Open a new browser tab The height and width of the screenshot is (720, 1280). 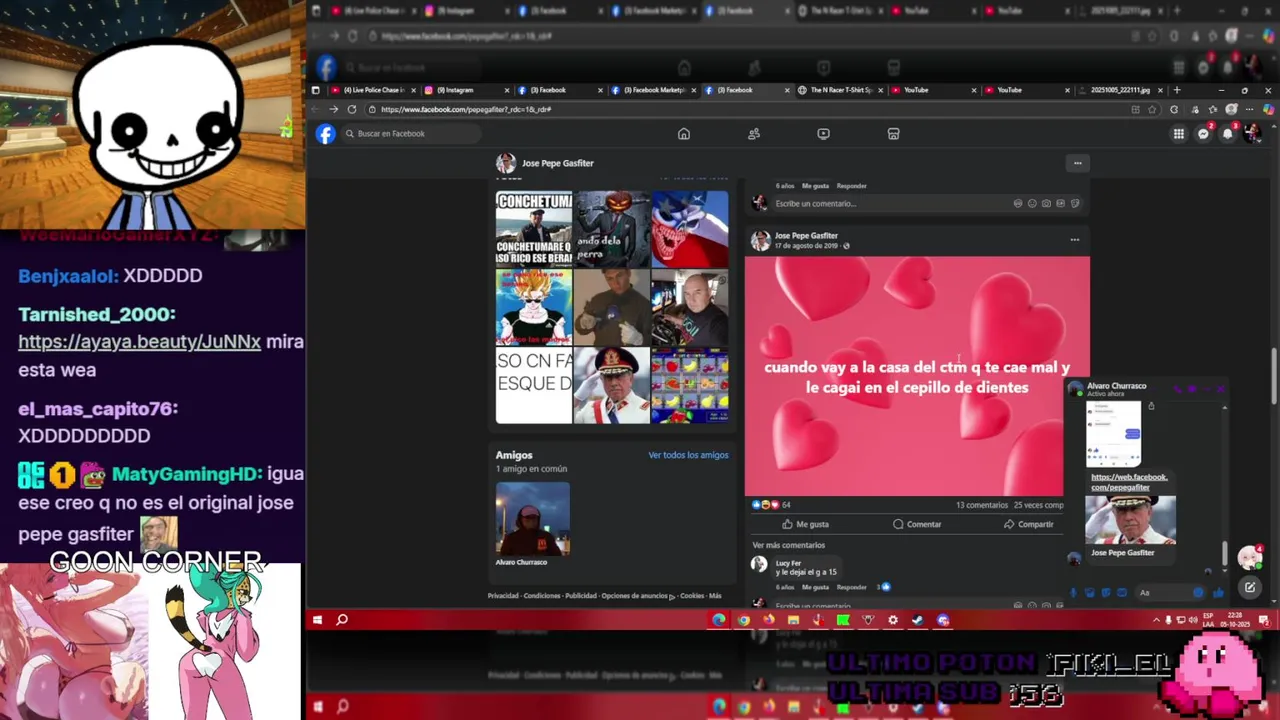point(1176,90)
